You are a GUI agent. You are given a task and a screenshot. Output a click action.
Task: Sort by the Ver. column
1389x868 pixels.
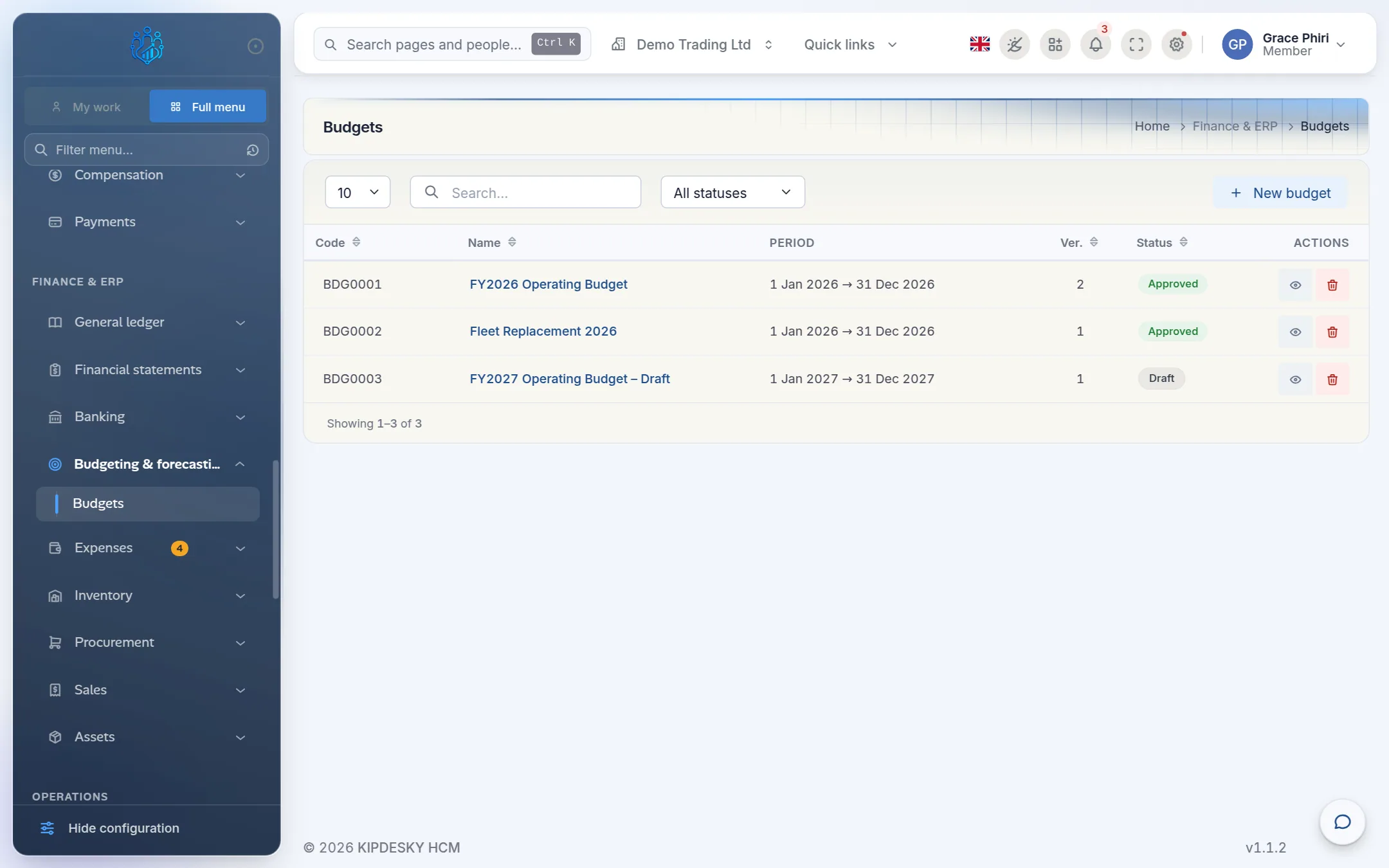pos(1079,242)
